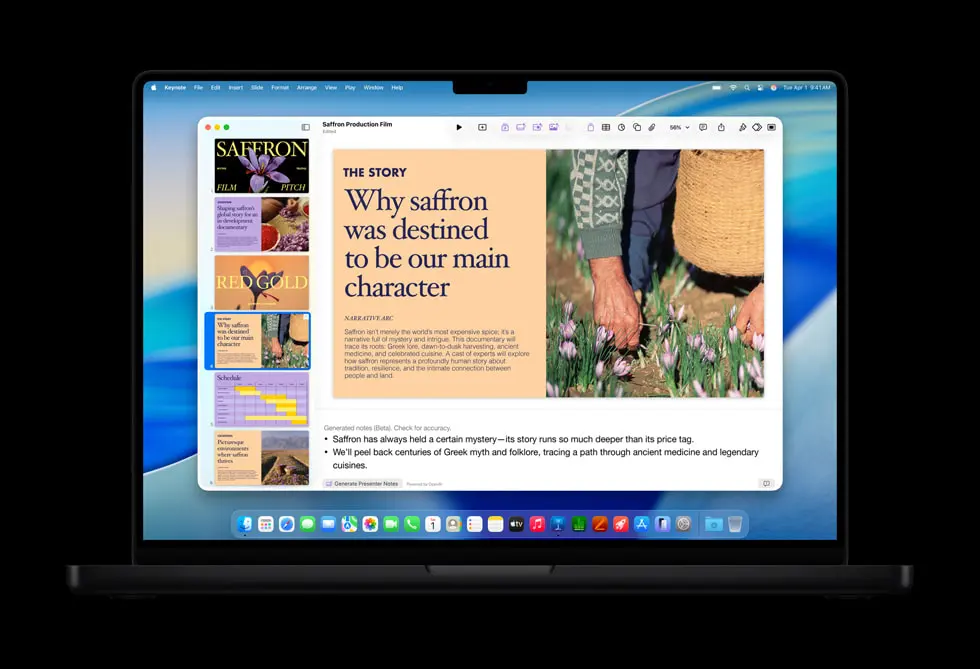Insert a Chart from the toolbar
Screen dimensions: 980x669
[621, 127]
